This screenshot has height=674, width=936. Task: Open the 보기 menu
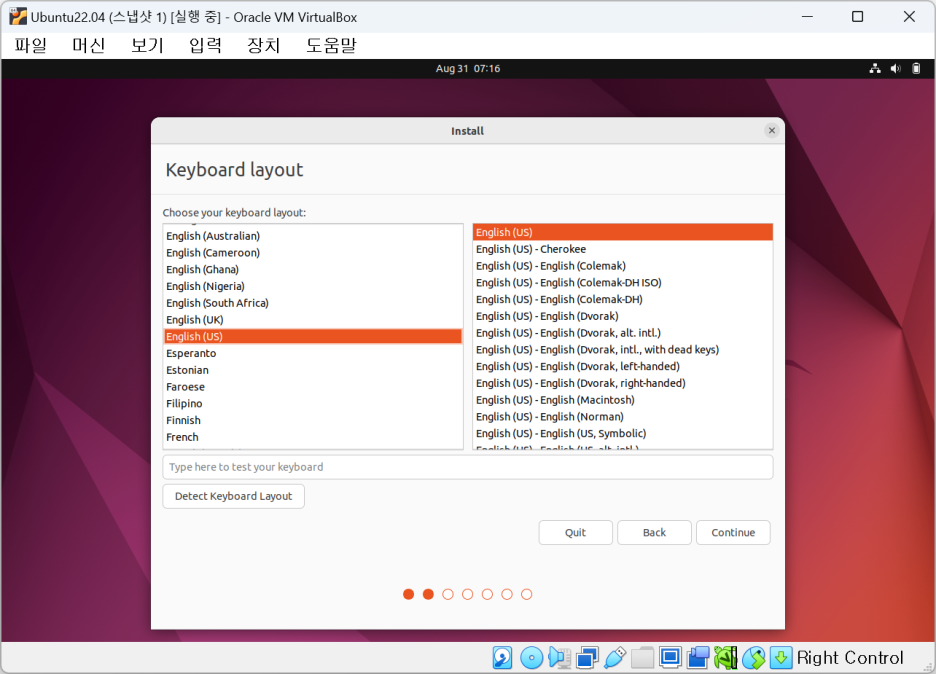click(x=147, y=45)
